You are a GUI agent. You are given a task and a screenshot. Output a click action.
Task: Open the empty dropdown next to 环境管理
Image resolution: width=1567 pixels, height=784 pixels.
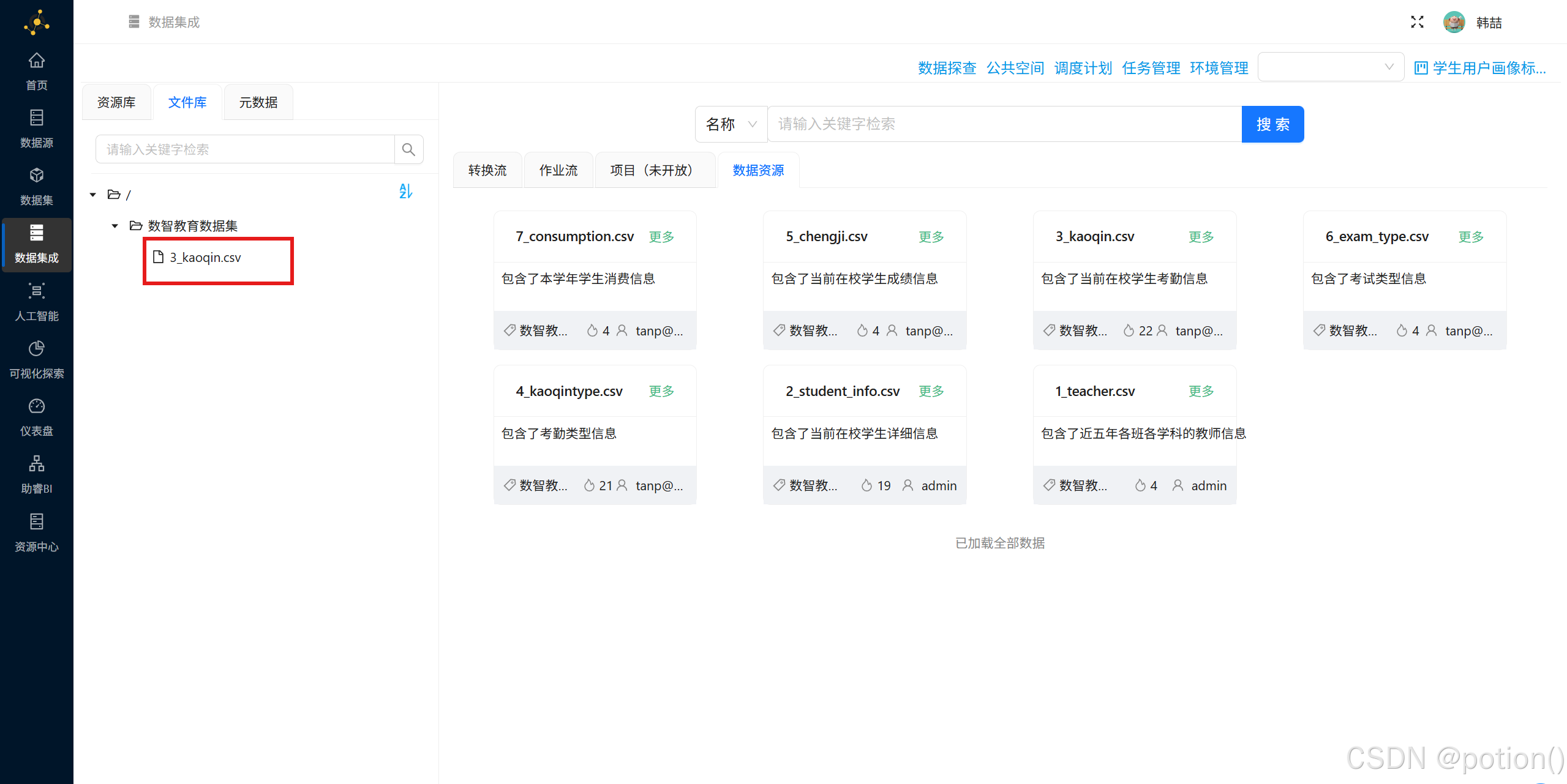[x=1331, y=67]
